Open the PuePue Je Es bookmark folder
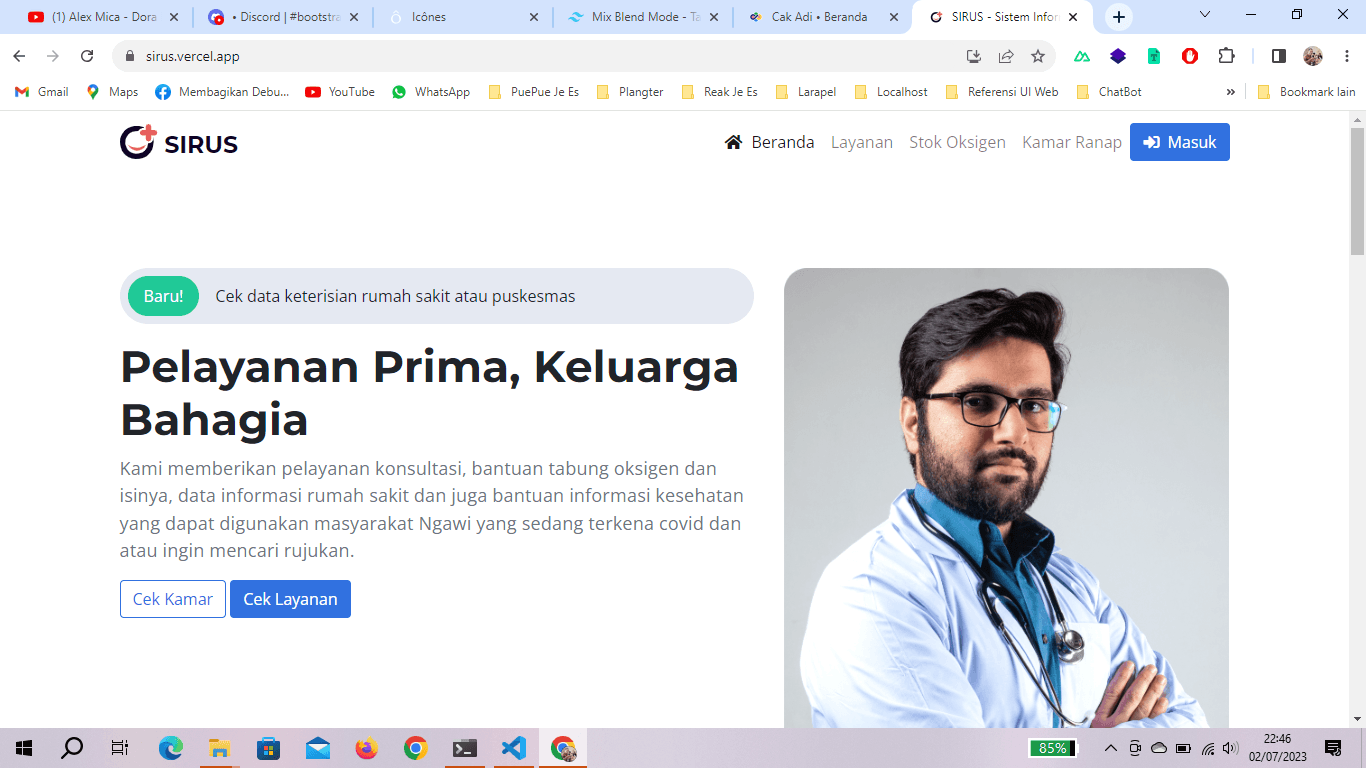This screenshot has width=1366, height=768. pyautogui.click(x=534, y=92)
